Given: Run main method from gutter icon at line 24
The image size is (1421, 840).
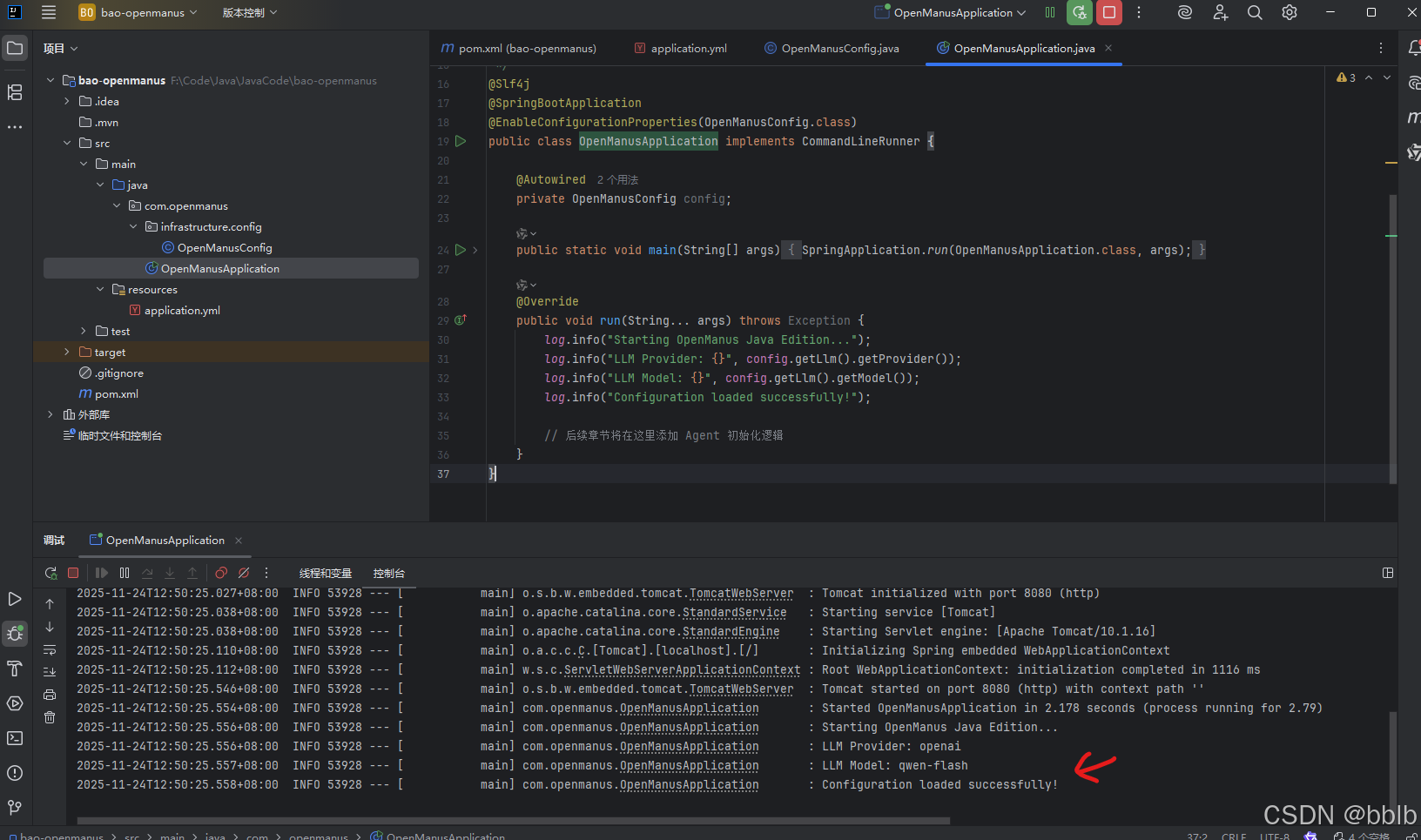Looking at the screenshot, I should (461, 250).
